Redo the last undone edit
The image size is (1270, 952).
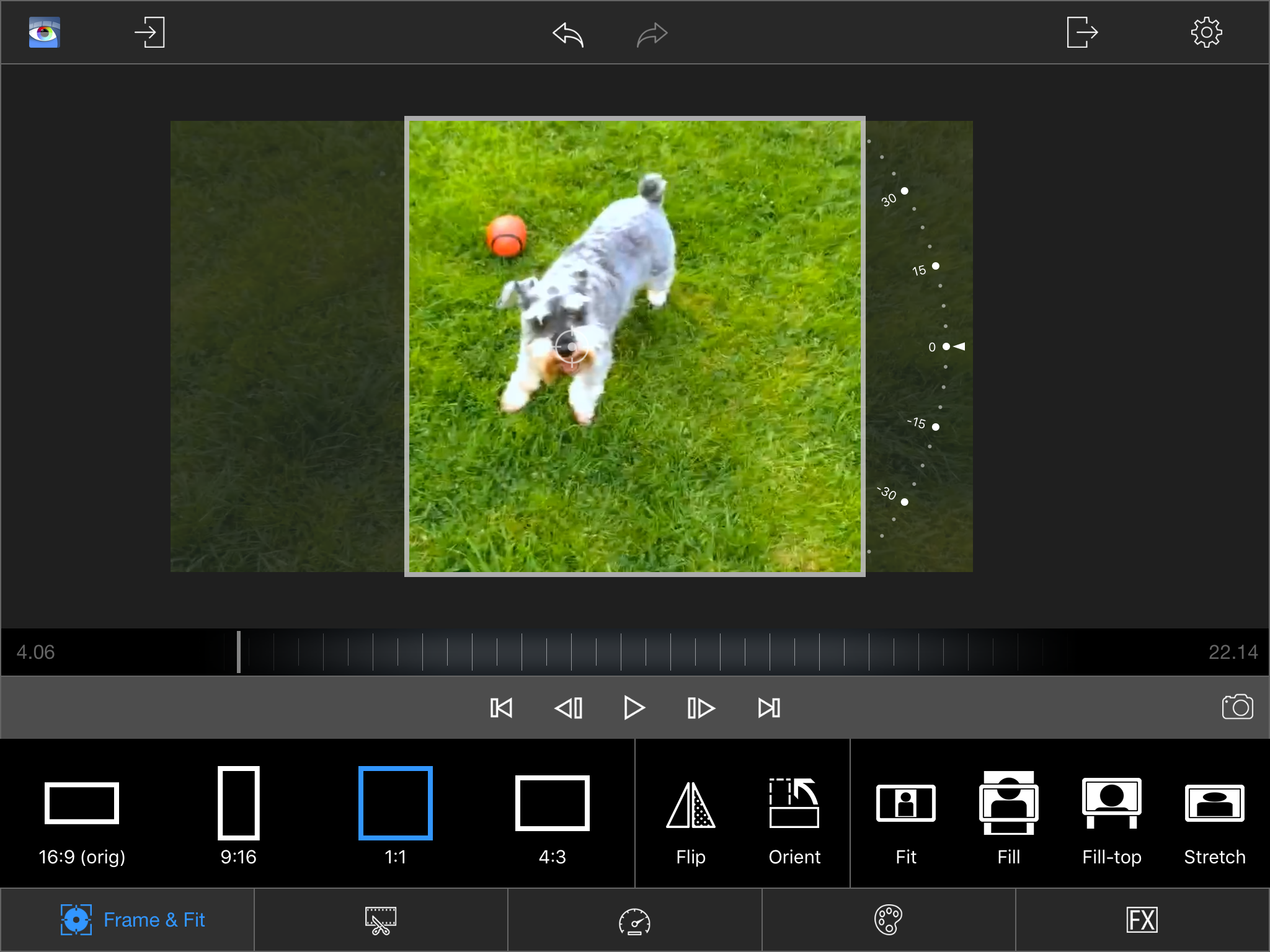pos(652,34)
